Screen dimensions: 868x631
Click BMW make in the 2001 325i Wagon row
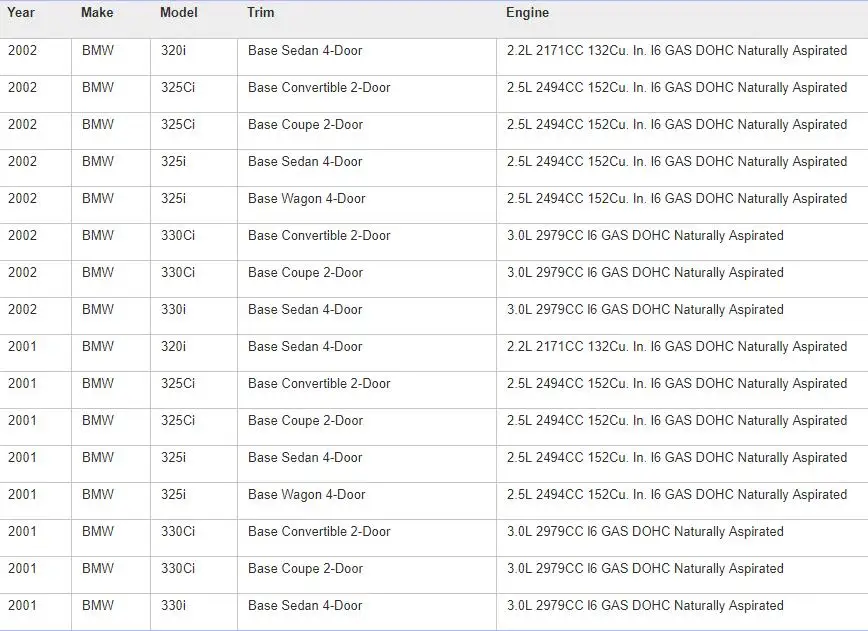[x=97, y=495]
